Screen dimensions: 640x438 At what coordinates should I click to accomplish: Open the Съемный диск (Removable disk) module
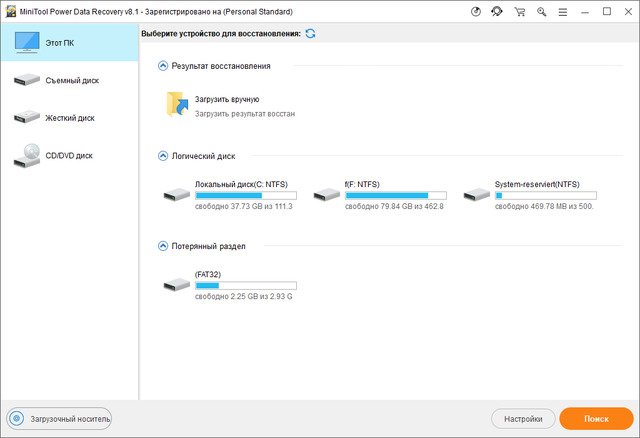tap(69, 80)
